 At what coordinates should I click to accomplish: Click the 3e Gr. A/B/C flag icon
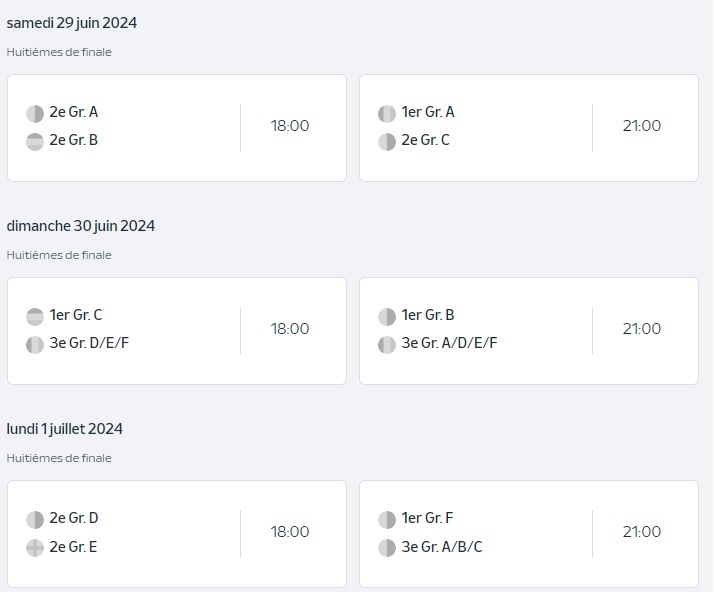click(x=387, y=548)
